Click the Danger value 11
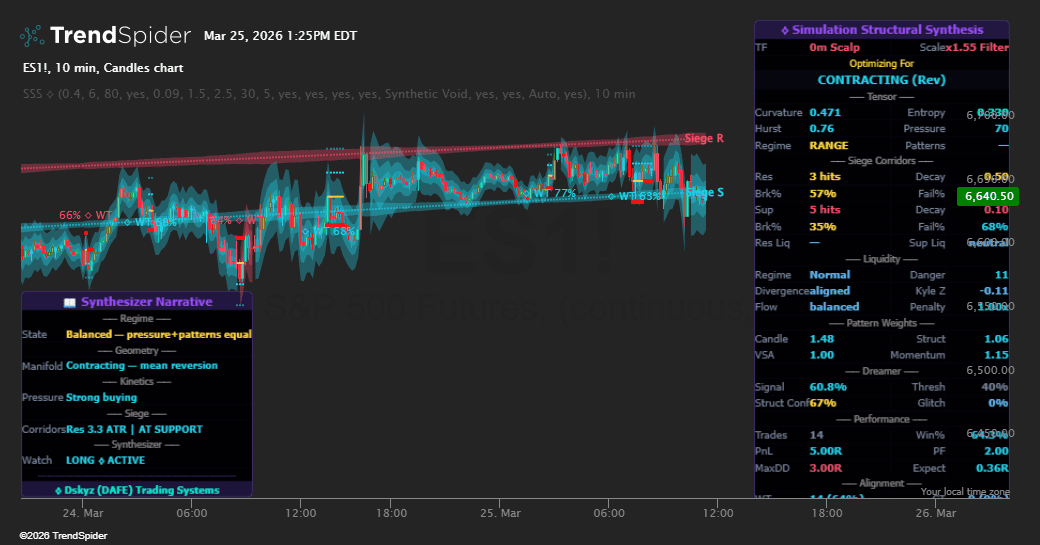Image resolution: width=1040 pixels, height=545 pixels. point(1002,275)
